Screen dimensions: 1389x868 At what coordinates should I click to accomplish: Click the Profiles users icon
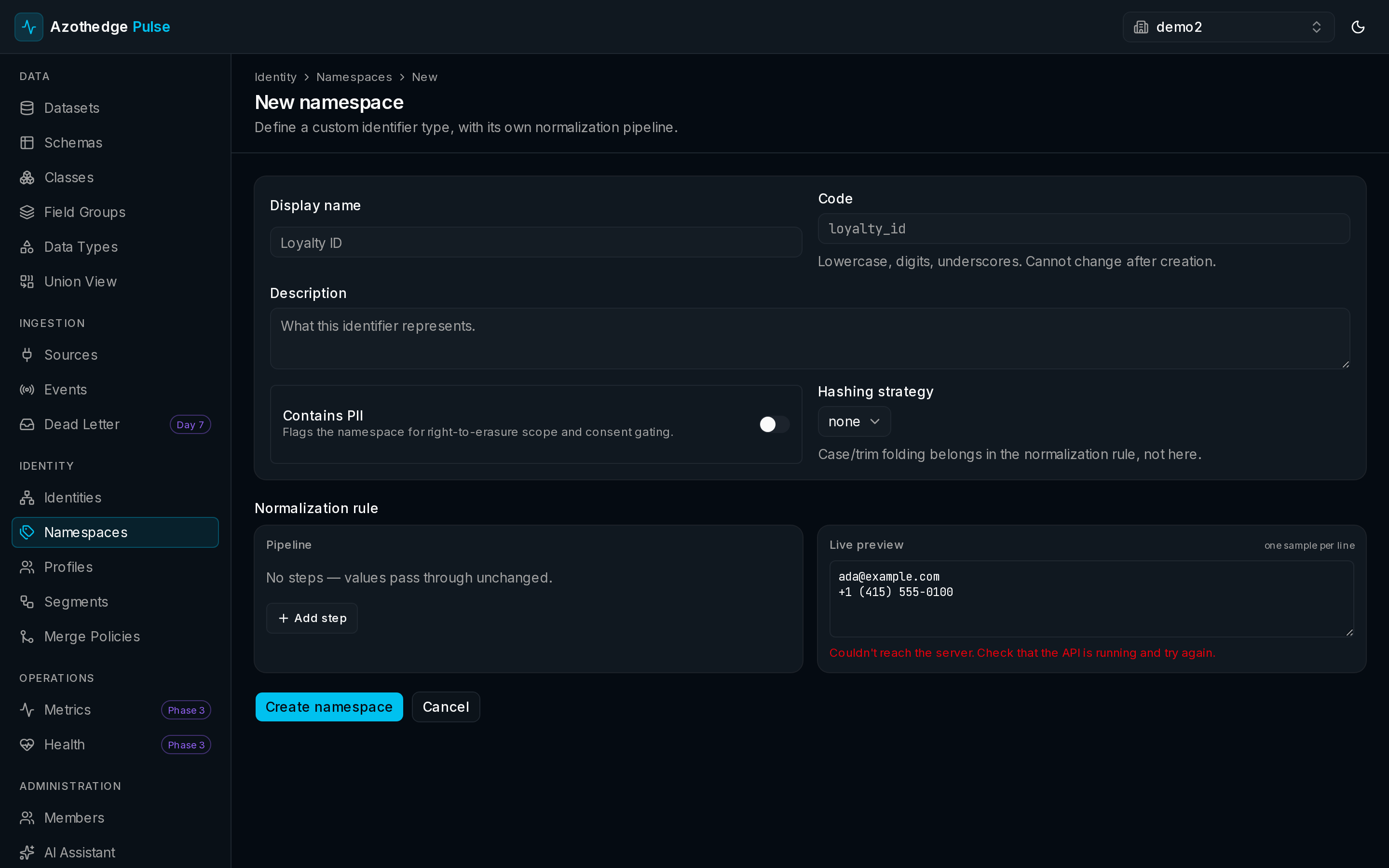coord(27,567)
